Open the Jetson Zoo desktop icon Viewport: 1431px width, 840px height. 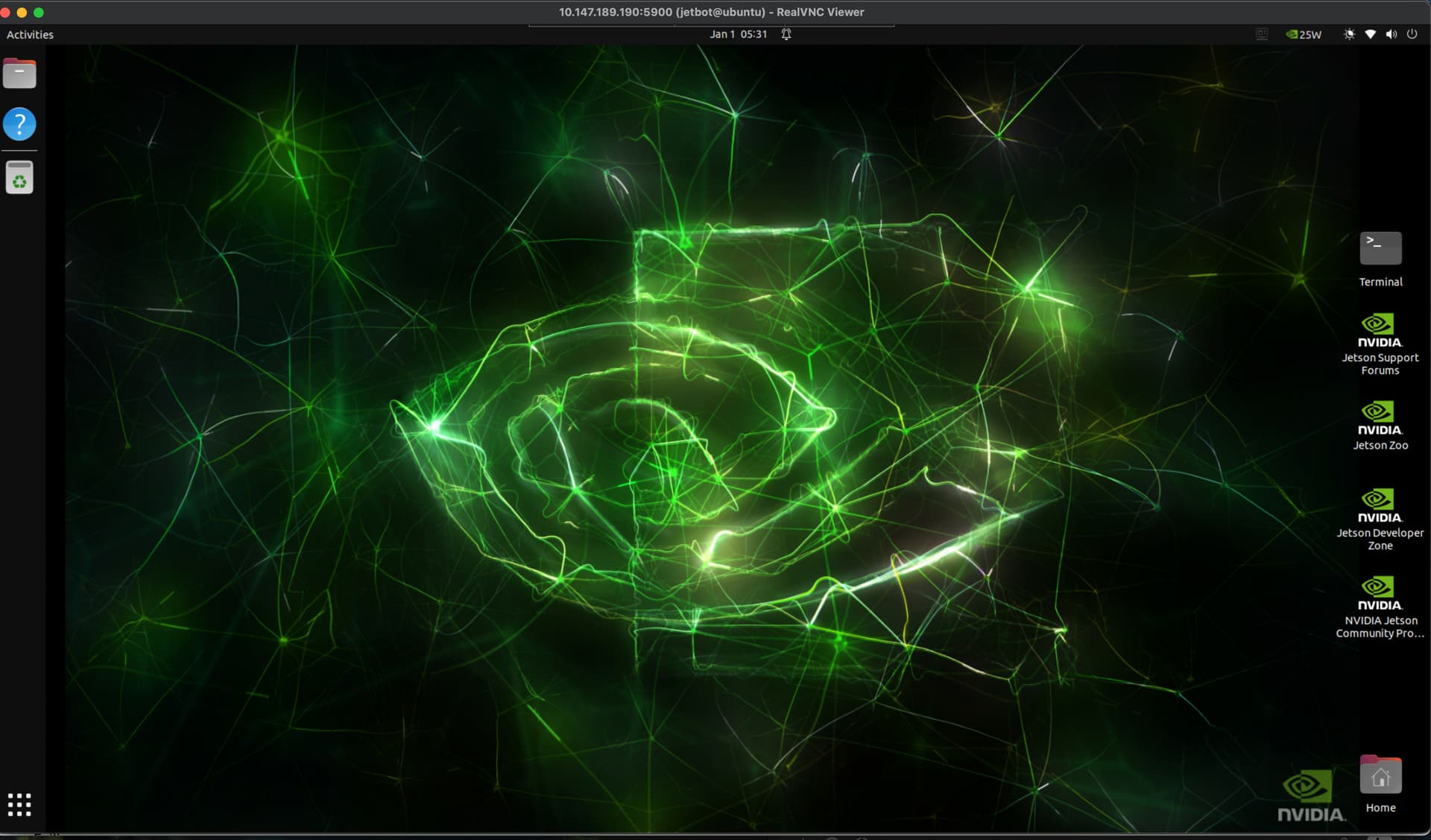[1380, 426]
